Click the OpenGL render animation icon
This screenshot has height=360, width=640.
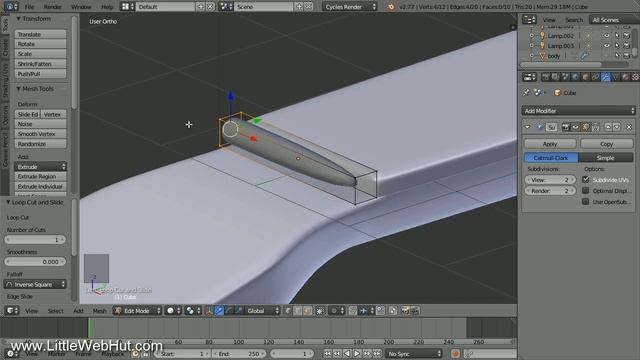[415, 311]
